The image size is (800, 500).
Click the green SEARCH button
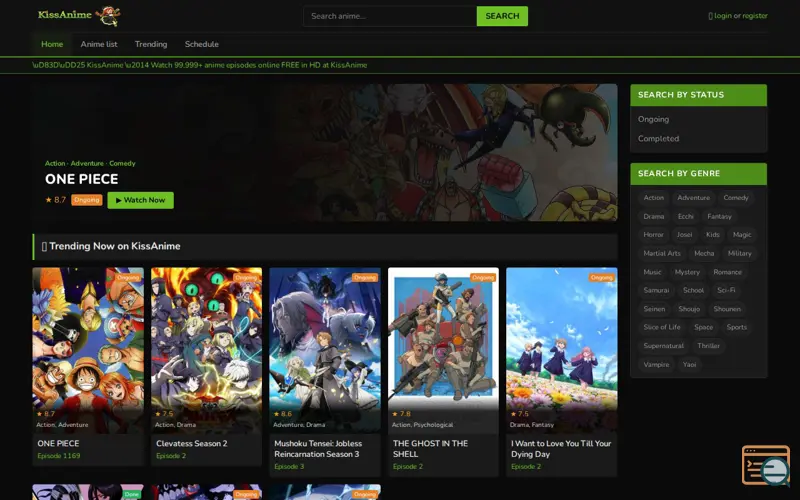(x=502, y=16)
